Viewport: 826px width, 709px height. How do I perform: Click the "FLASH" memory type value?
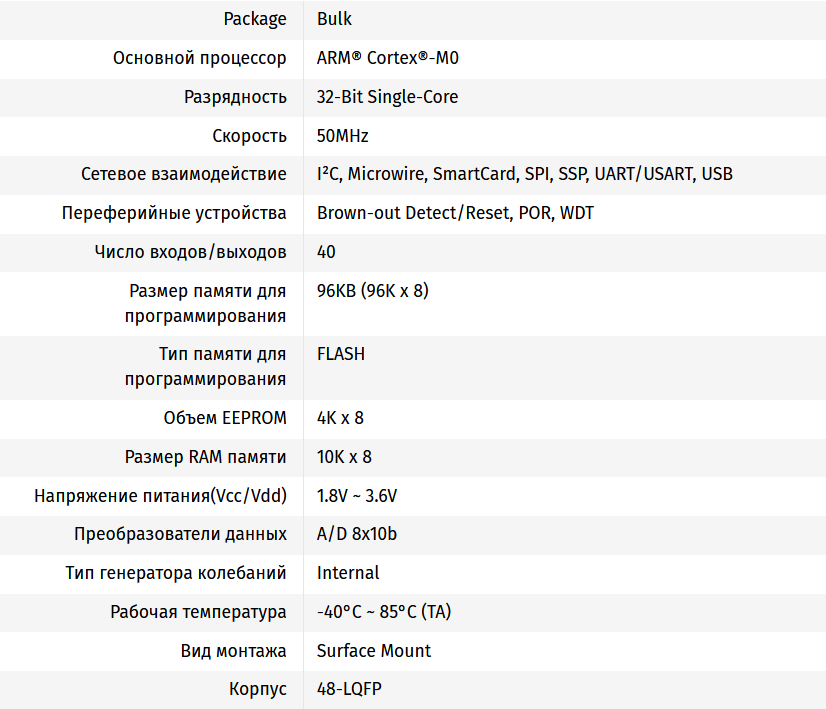click(x=341, y=354)
